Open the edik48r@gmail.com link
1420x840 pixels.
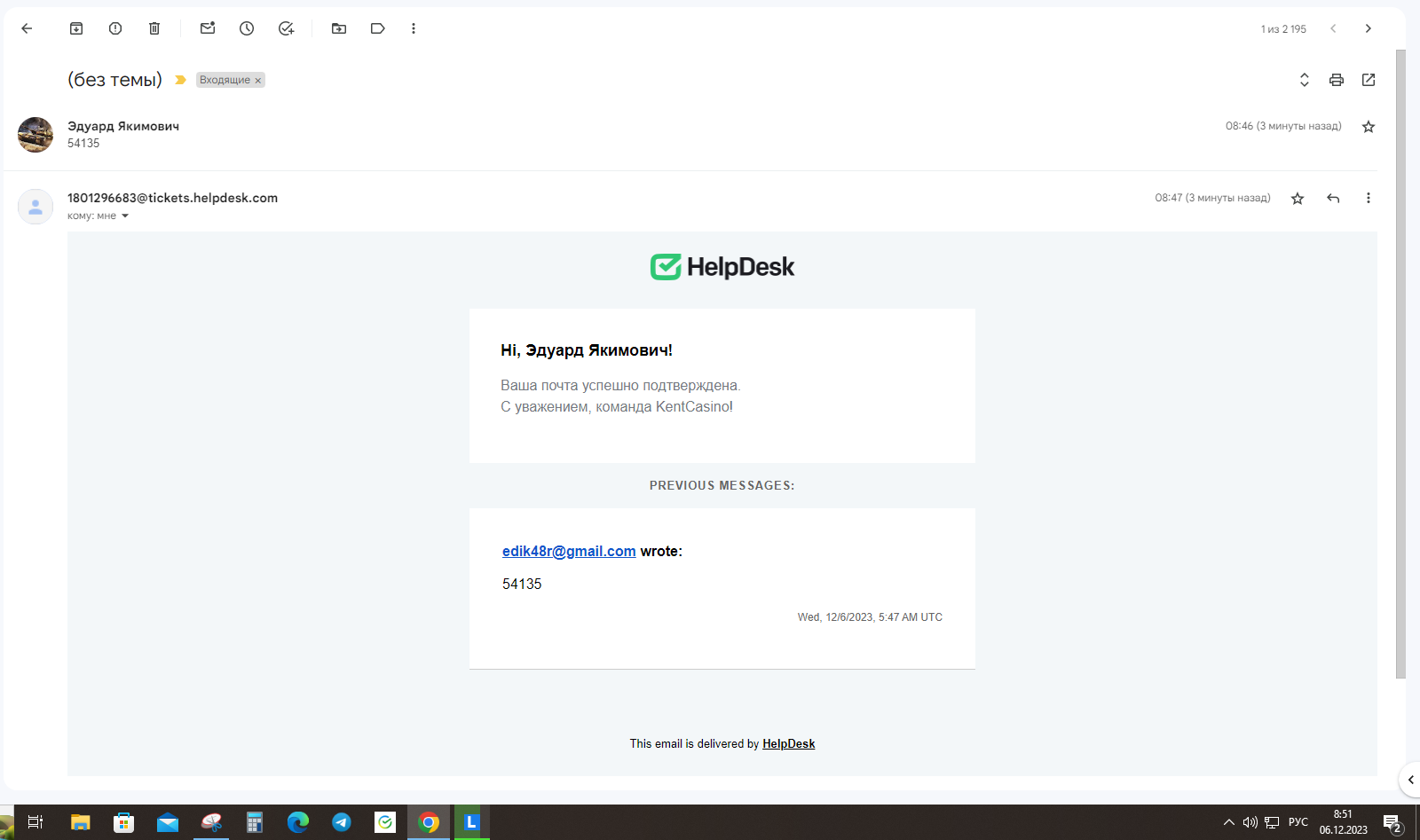(569, 551)
